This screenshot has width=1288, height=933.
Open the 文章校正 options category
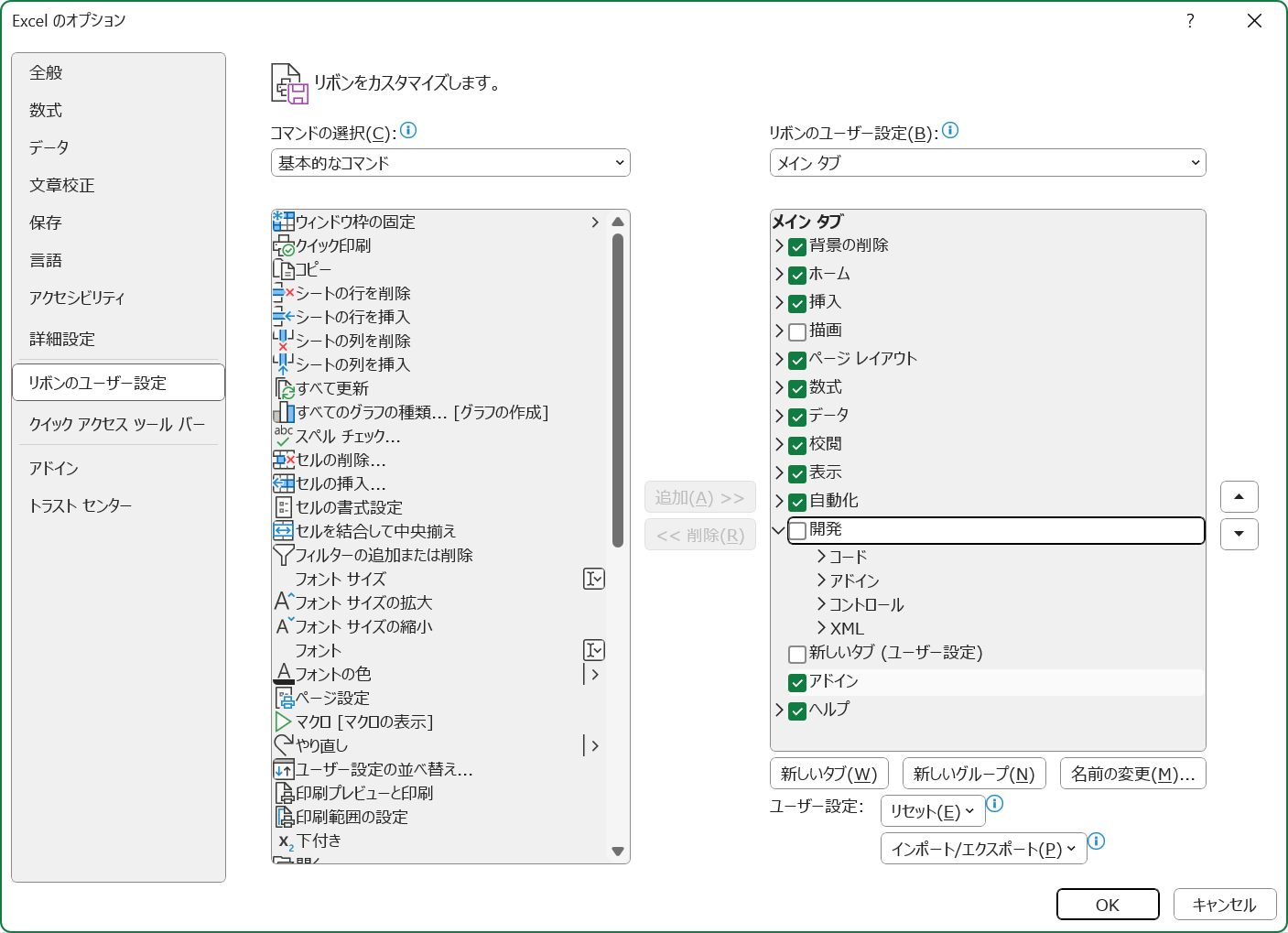coord(118,185)
